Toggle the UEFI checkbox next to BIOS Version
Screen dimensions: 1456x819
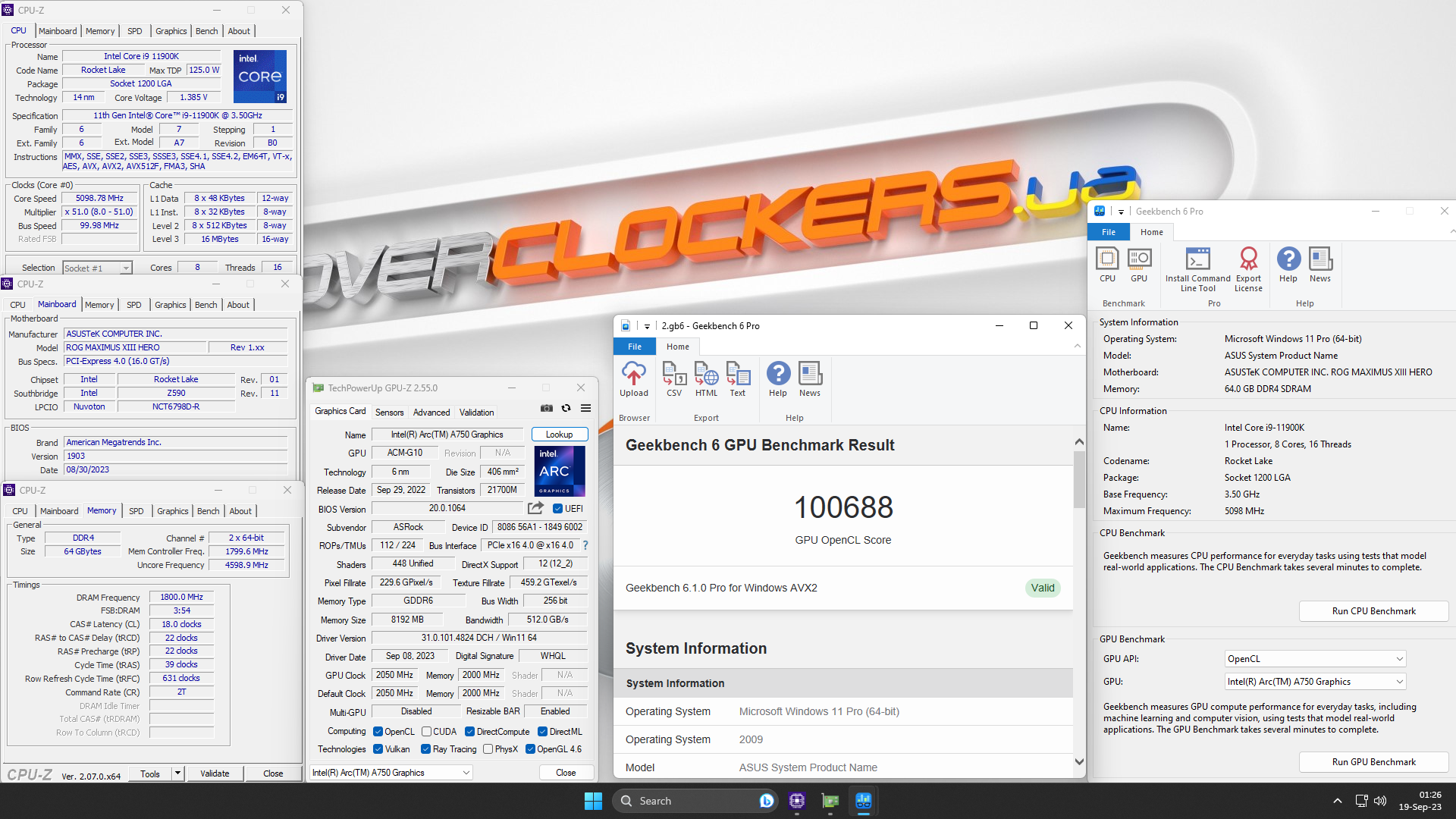point(559,509)
